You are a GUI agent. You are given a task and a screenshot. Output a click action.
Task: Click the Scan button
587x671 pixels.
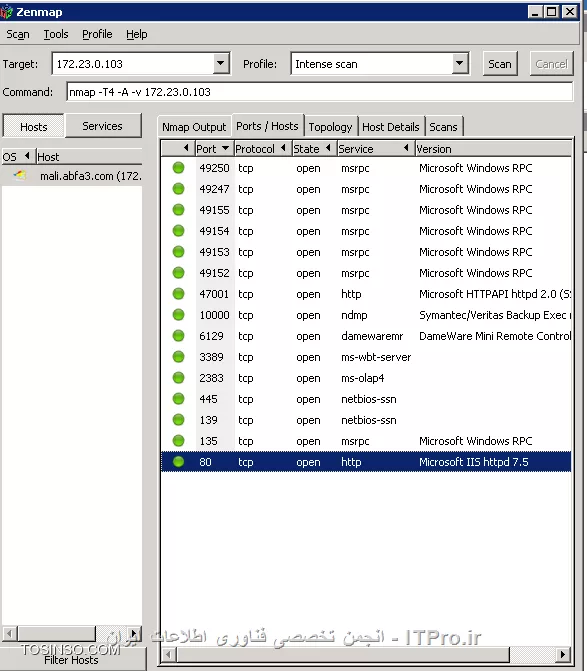point(500,64)
